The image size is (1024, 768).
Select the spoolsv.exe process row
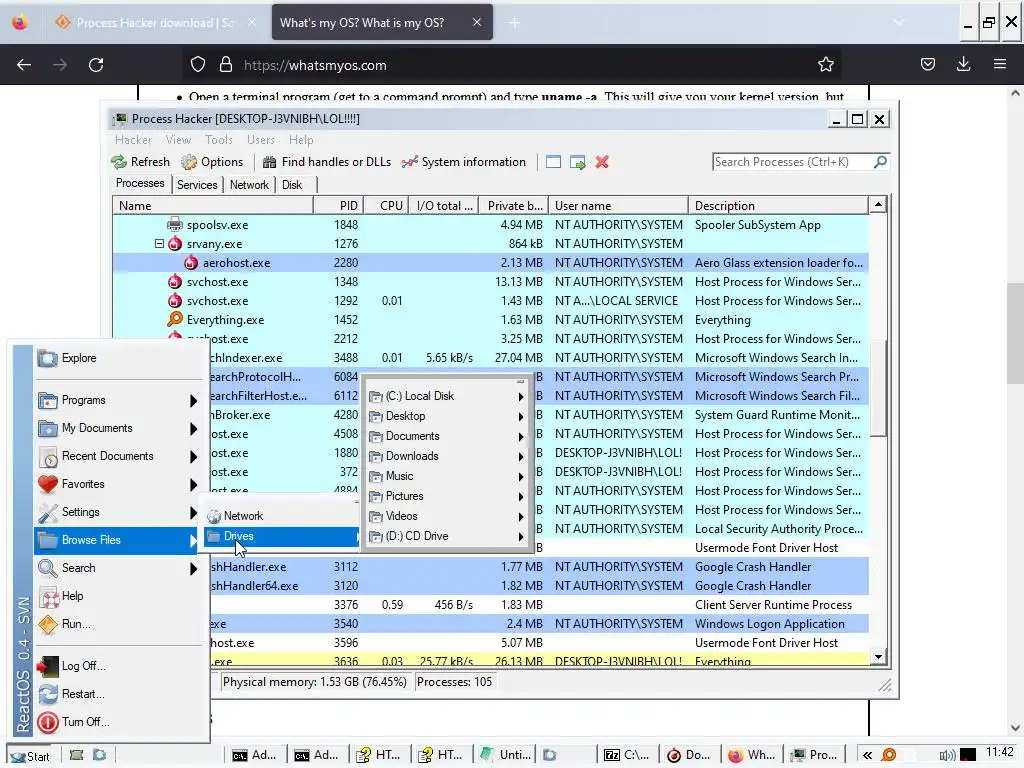[490, 225]
